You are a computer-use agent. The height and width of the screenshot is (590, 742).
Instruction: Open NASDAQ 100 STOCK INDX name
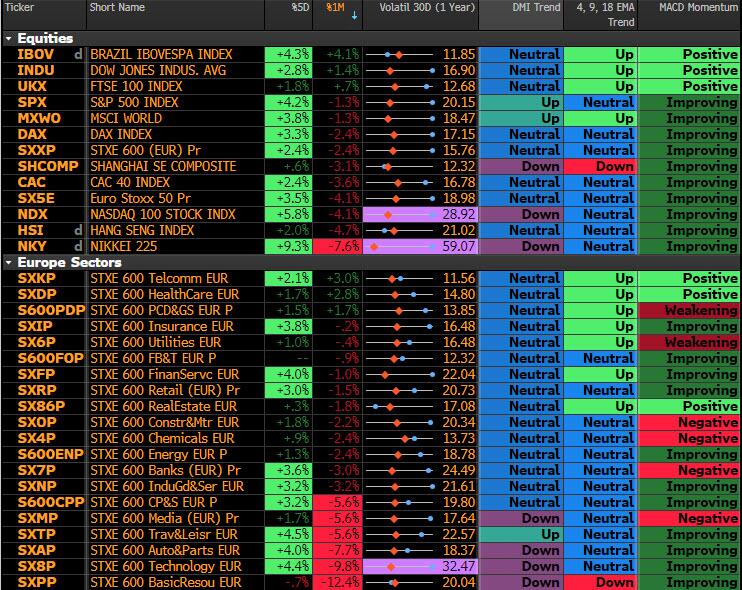(x=162, y=214)
